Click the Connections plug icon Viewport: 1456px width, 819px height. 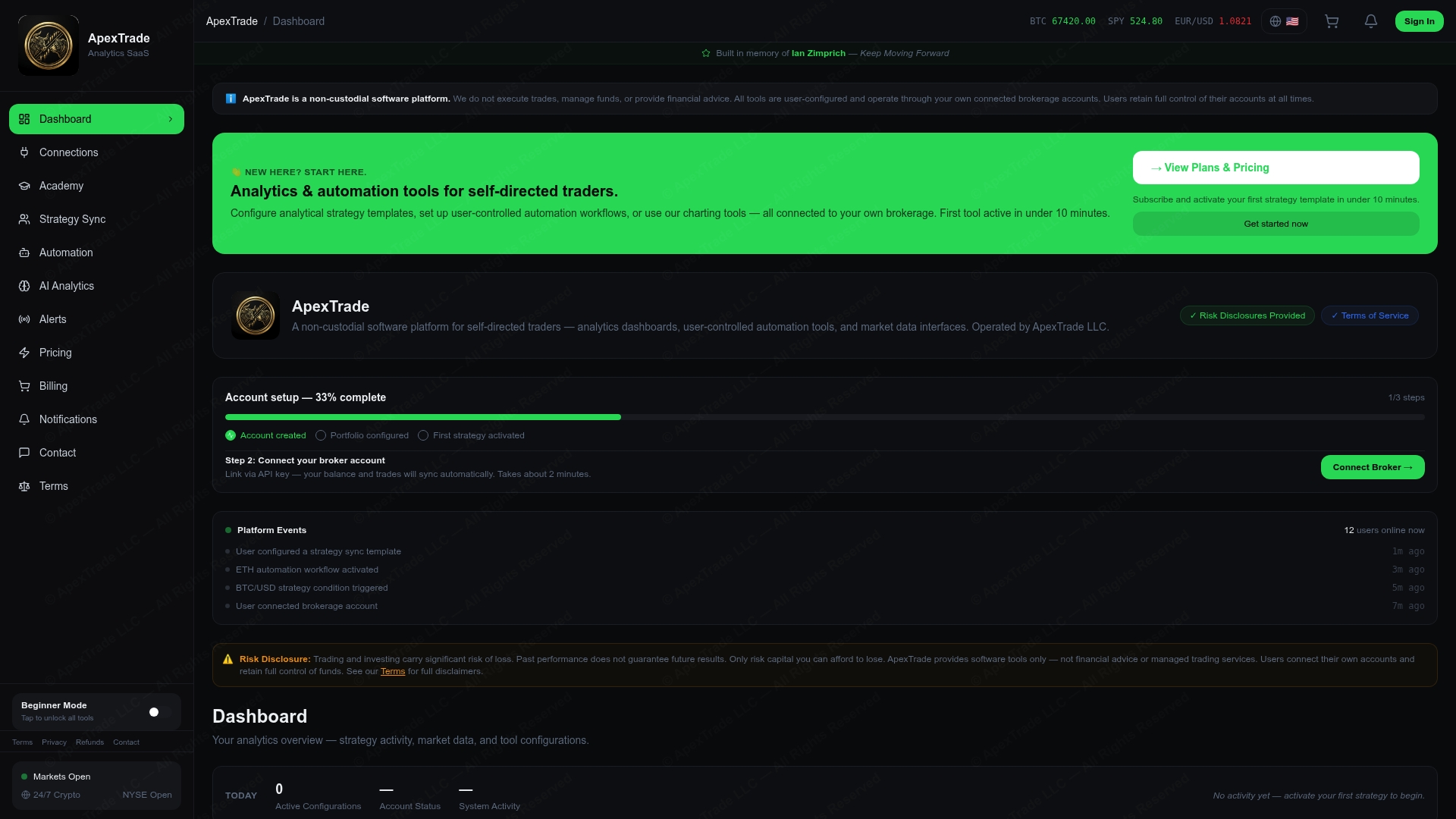(x=24, y=152)
